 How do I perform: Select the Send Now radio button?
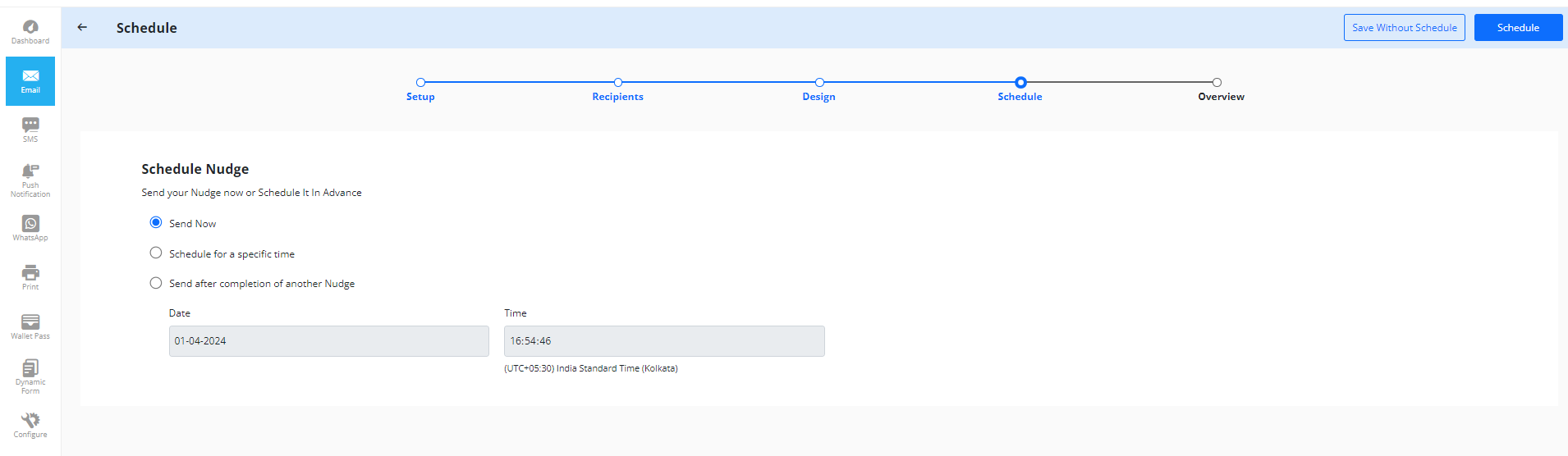(156, 222)
